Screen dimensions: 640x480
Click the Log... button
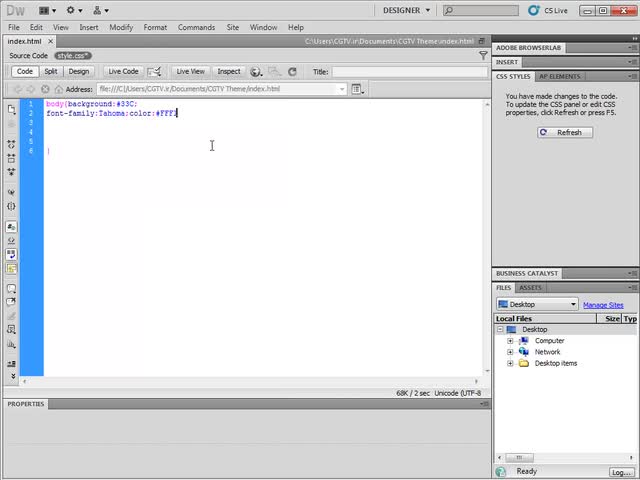pos(622,472)
